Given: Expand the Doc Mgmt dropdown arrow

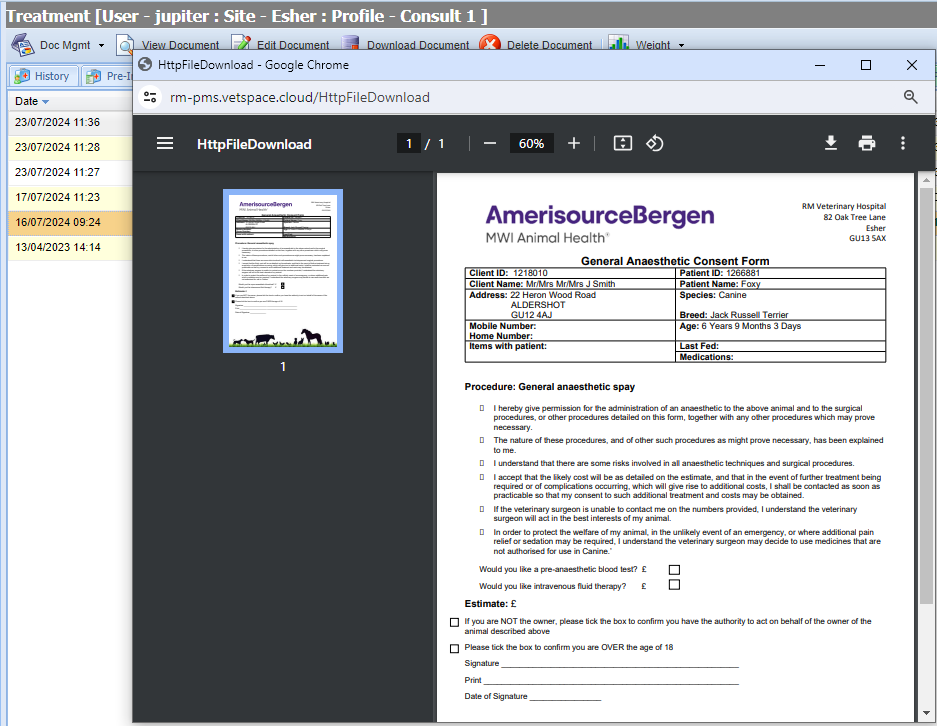Looking at the screenshot, I should coord(101,45).
